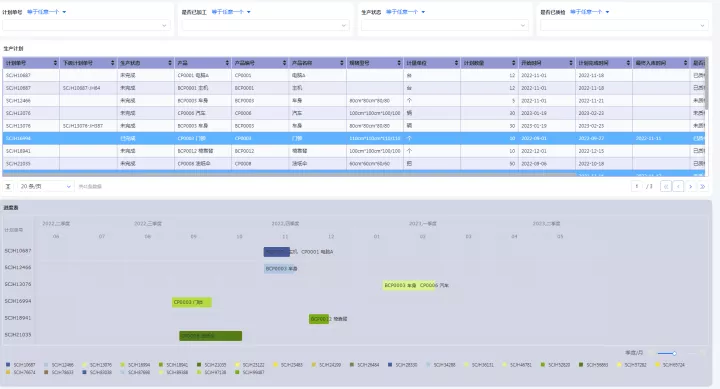Open 等于任意一个 operator for 是否已加工 filter
Screen dimensions: 720x389
(x=231, y=12)
